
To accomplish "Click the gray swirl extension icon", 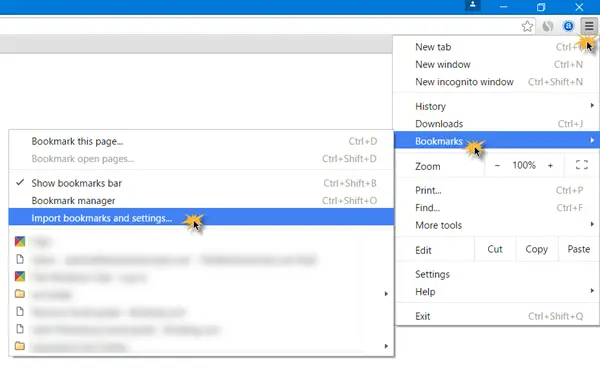I will point(548,26).
